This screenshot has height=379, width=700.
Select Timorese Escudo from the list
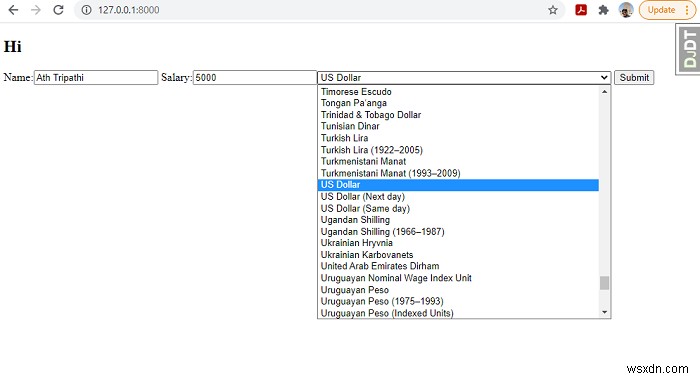pos(458,92)
